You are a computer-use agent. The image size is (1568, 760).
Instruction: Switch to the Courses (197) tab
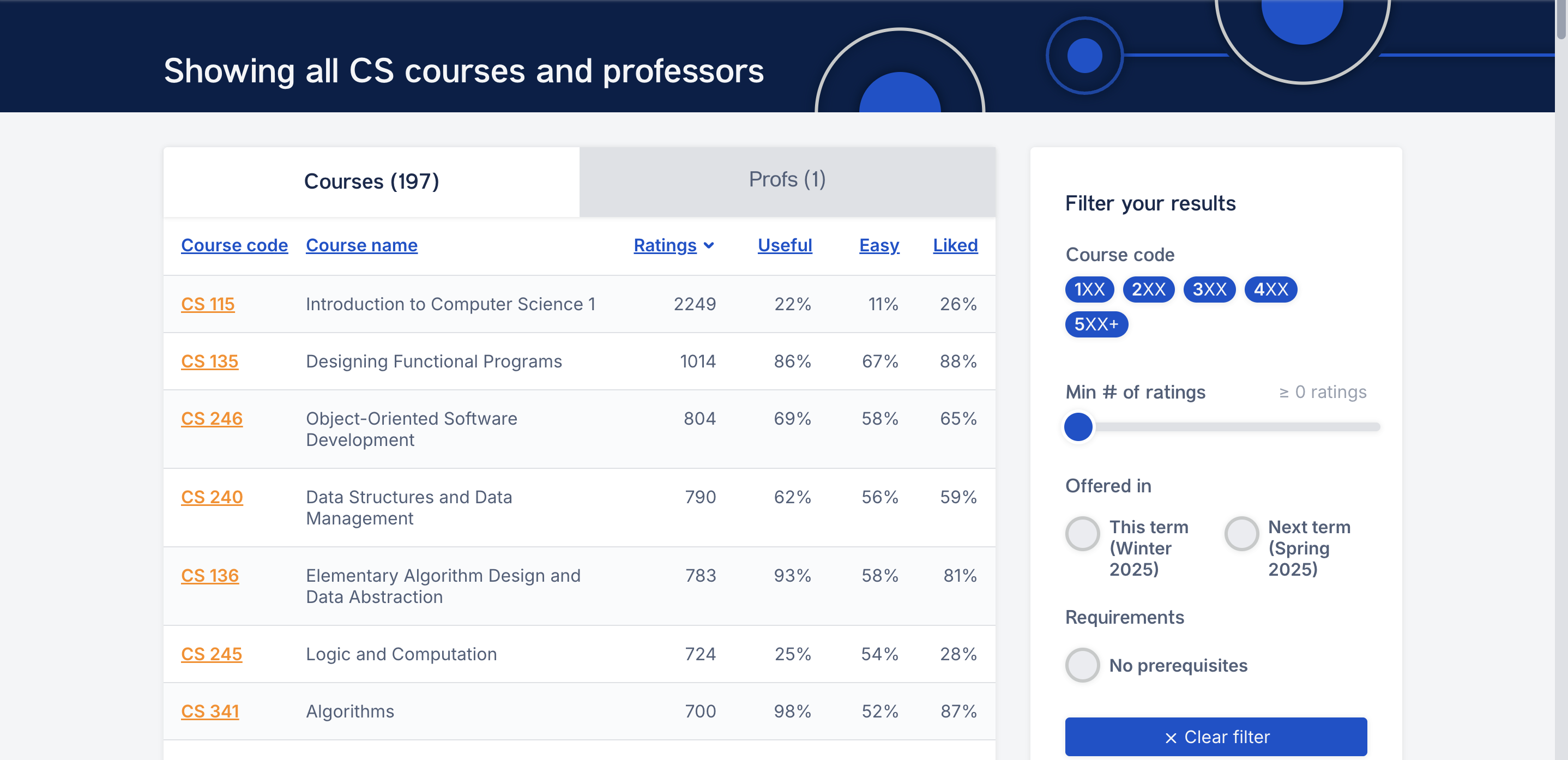point(371,182)
